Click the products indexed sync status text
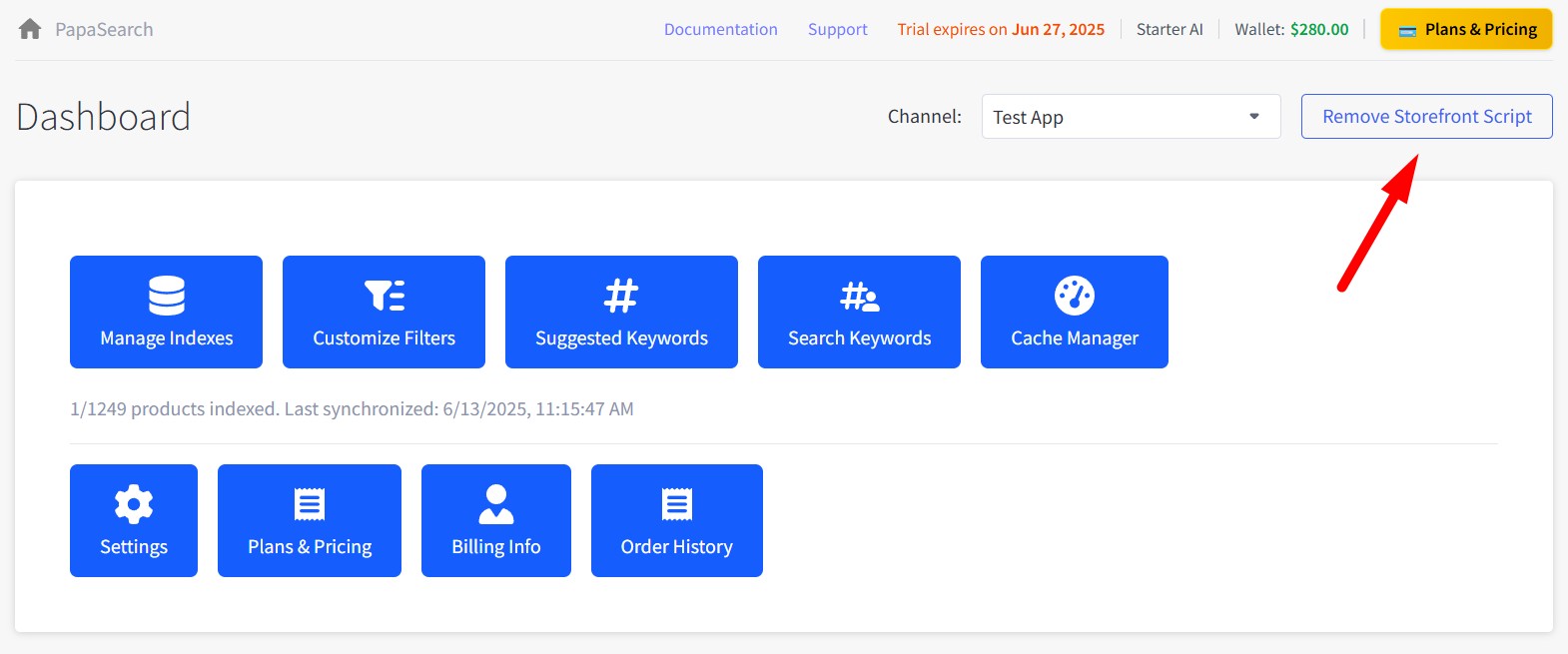1568x654 pixels. (x=352, y=408)
